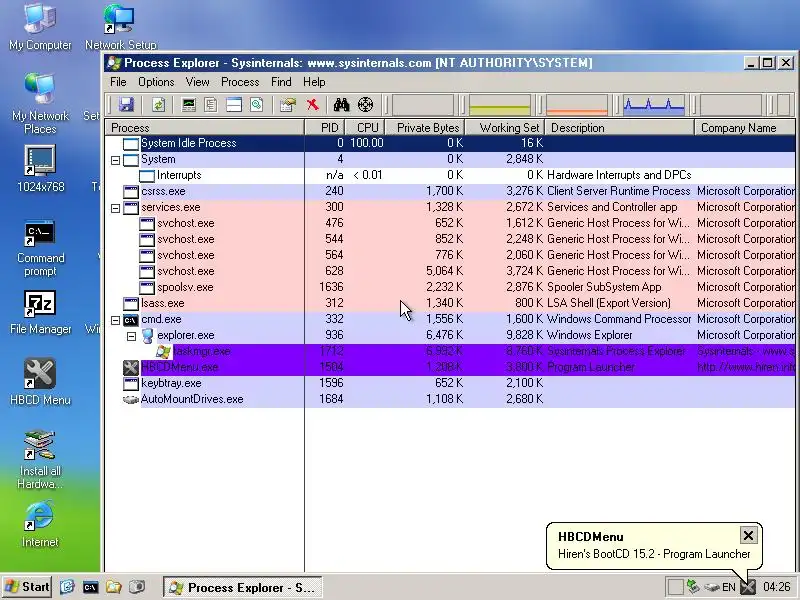Click the Save toolbar icon
The width and height of the screenshot is (800, 600).
[126, 105]
